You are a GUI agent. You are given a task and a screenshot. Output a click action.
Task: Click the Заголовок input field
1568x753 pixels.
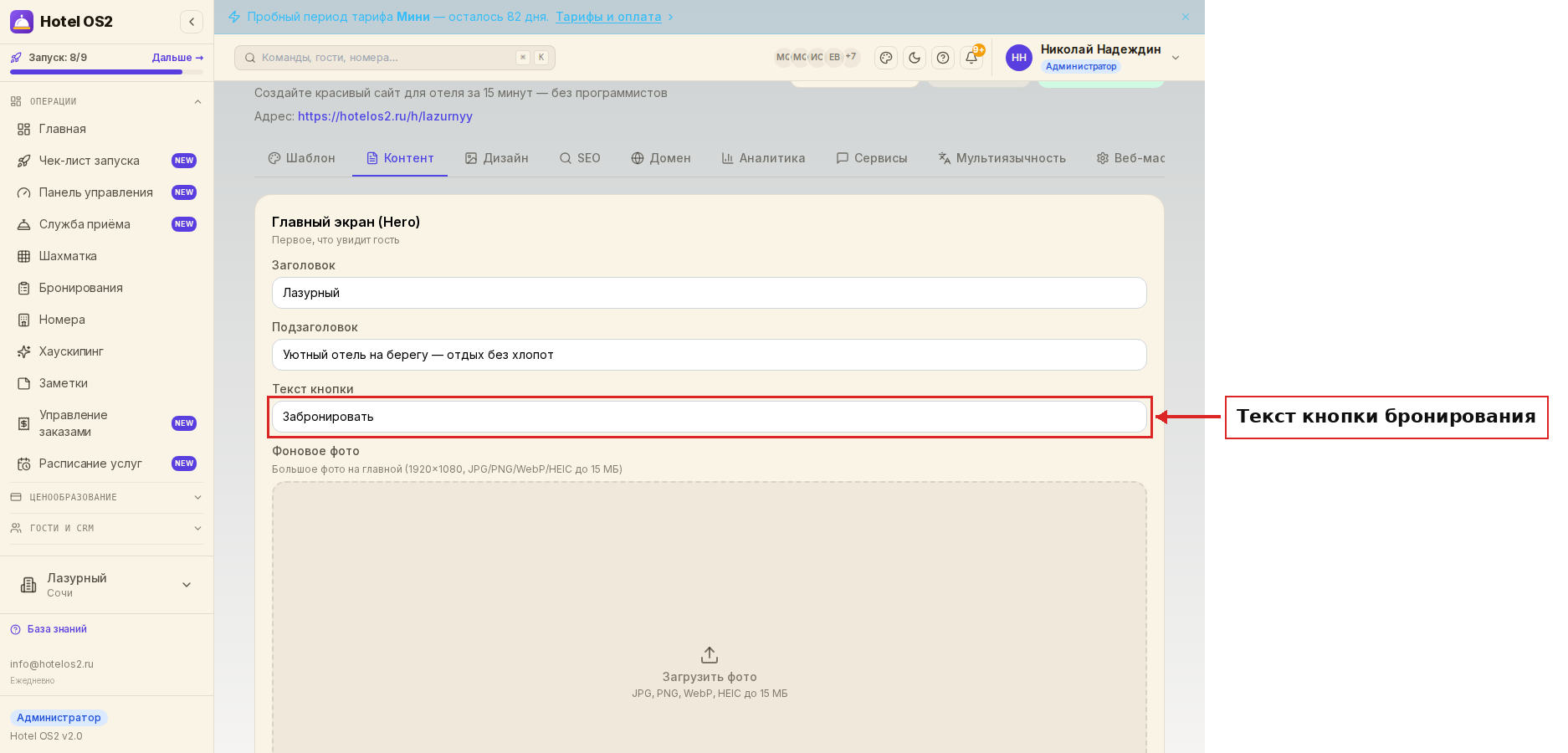click(x=710, y=293)
